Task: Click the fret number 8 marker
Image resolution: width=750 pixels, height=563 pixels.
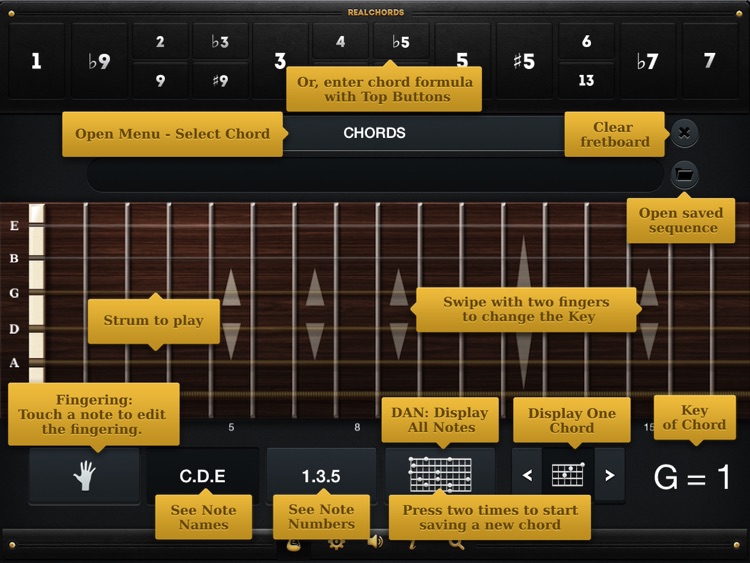Action: (x=357, y=427)
